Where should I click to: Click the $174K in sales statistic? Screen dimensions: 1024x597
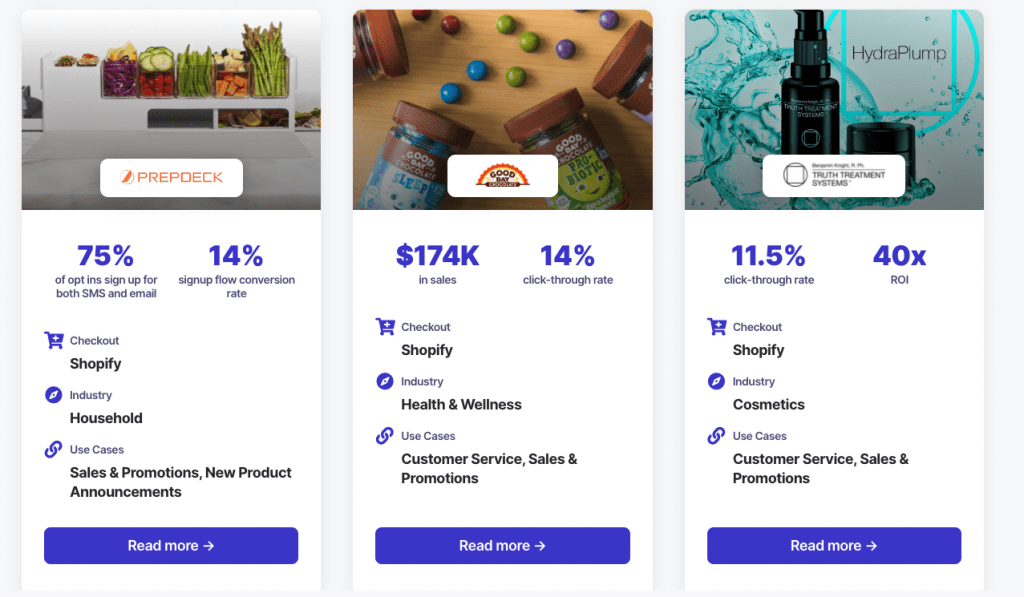point(438,264)
